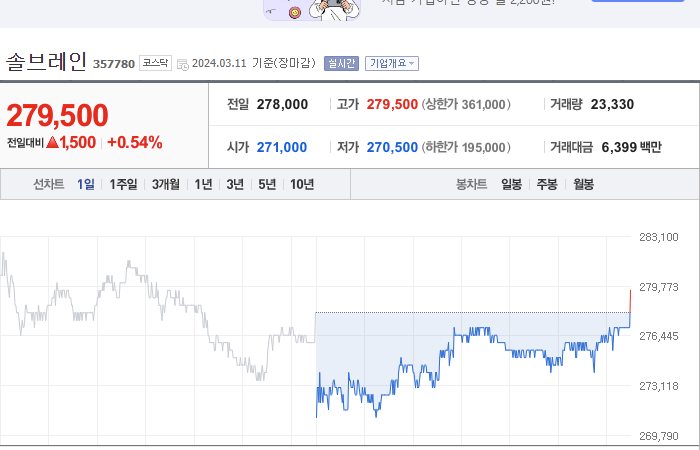Click the 시가 value 271,000
This screenshot has height=450, width=700.
click(282, 147)
